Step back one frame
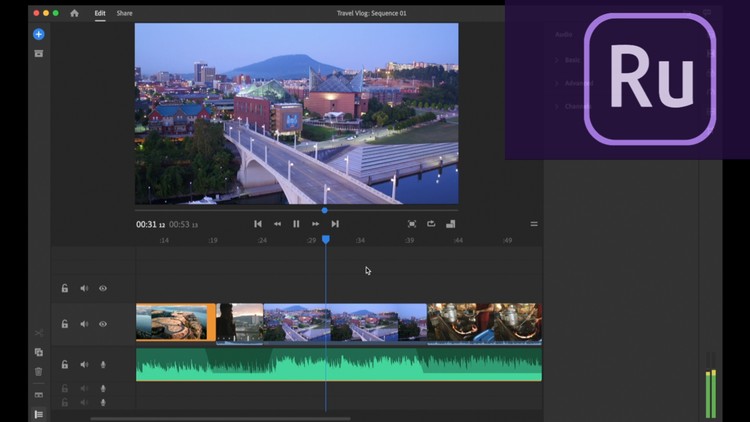750x422 pixels. [277, 224]
